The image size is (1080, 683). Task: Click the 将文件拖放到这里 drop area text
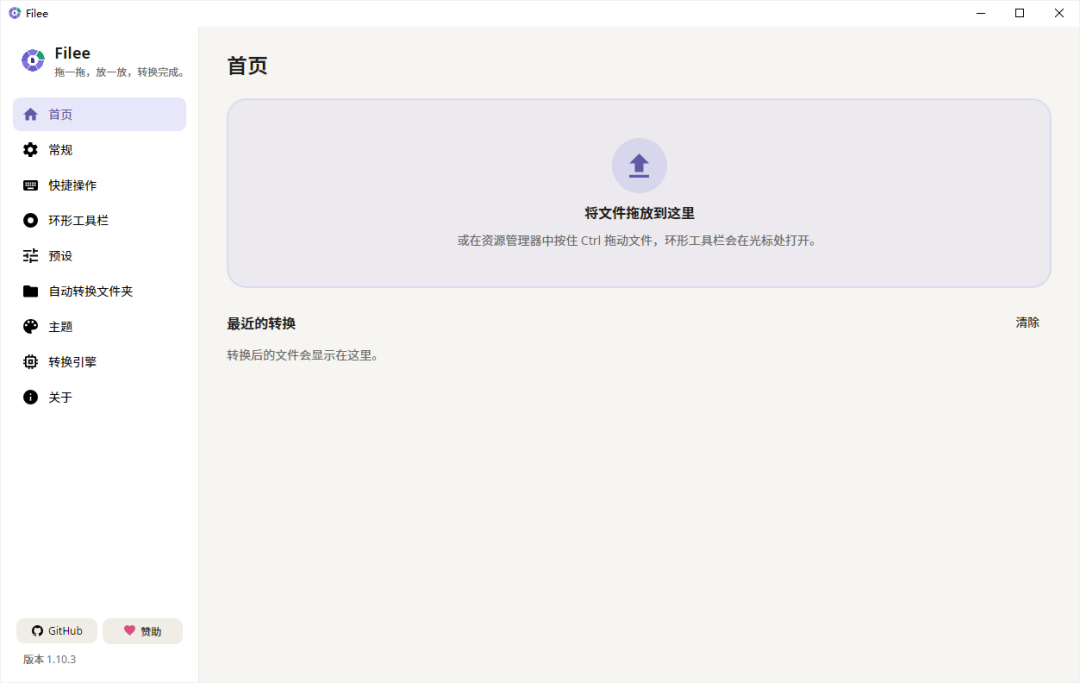pyautogui.click(x=639, y=213)
